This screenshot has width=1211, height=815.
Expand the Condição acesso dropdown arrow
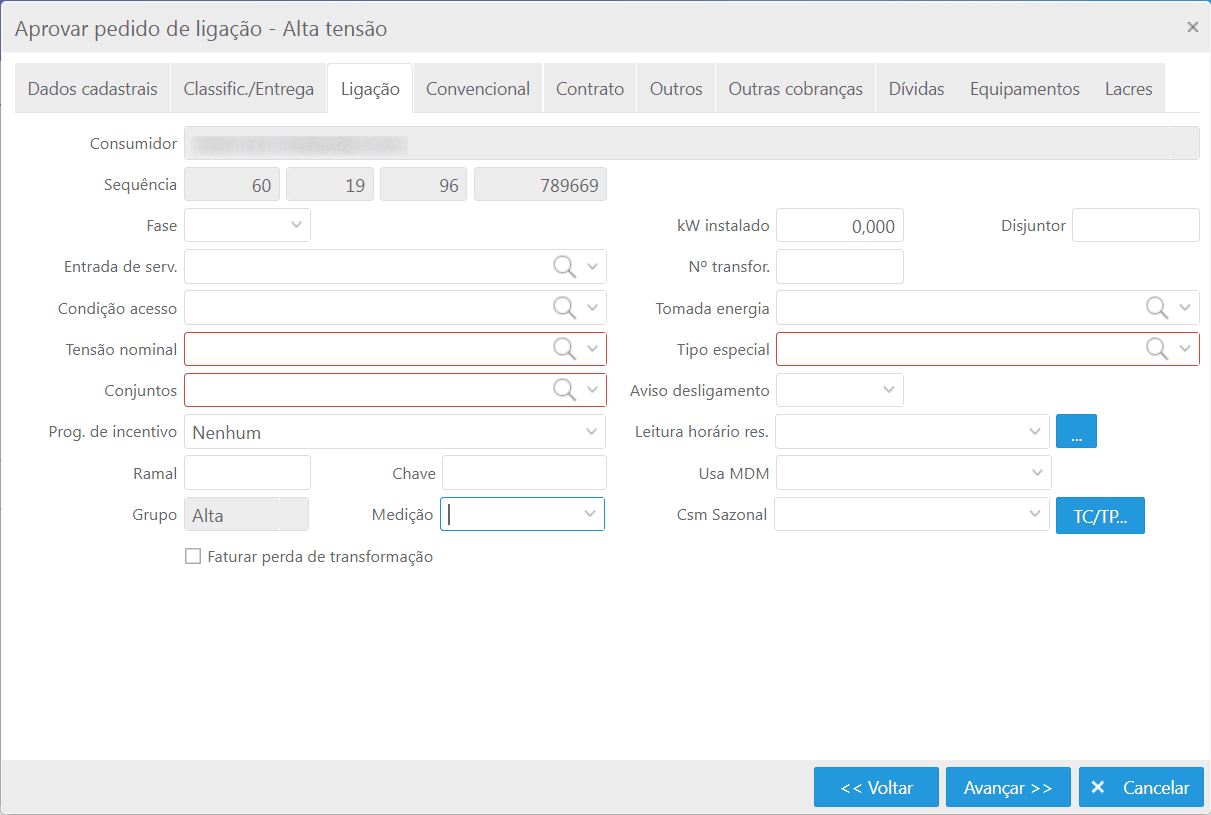click(592, 307)
